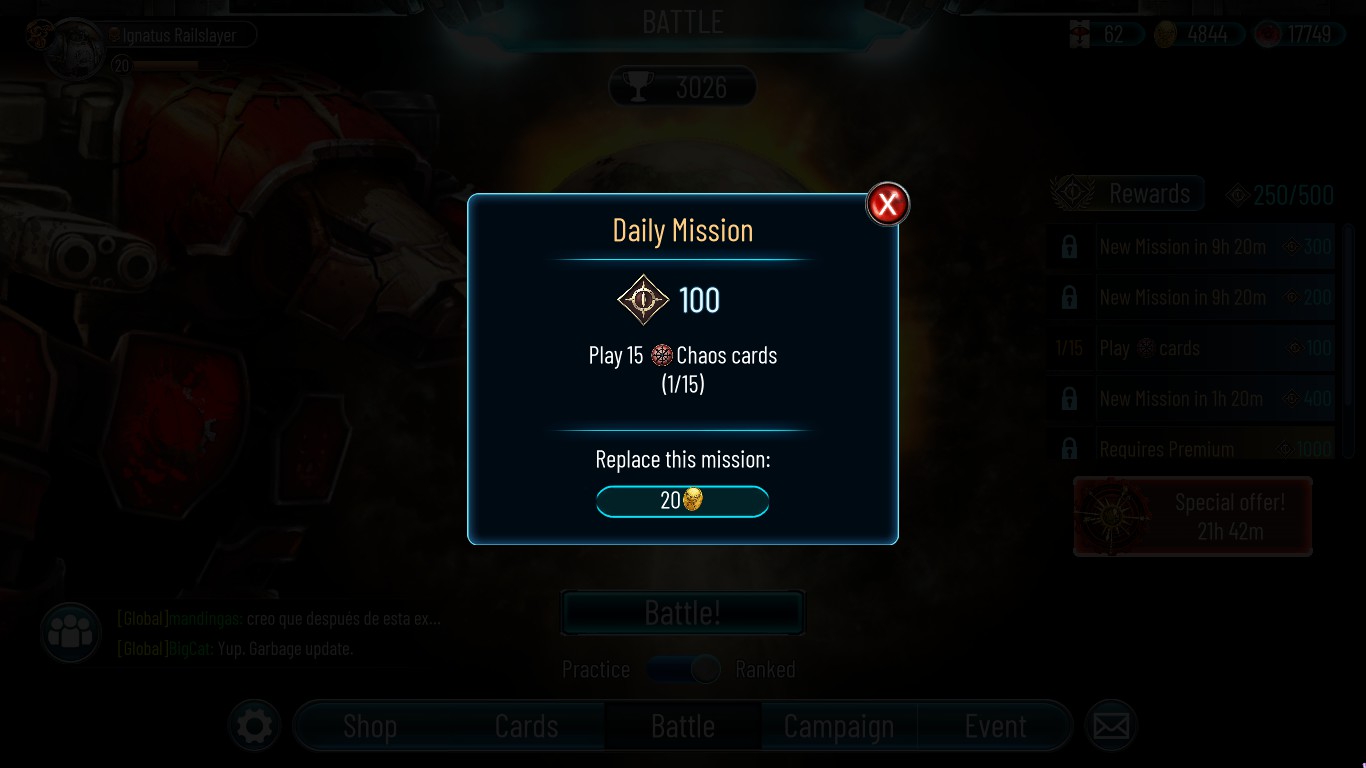Image resolution: width=1366 pixels, height=768 pixels.
Task: Open the Event tab
Action: [995, 726]
